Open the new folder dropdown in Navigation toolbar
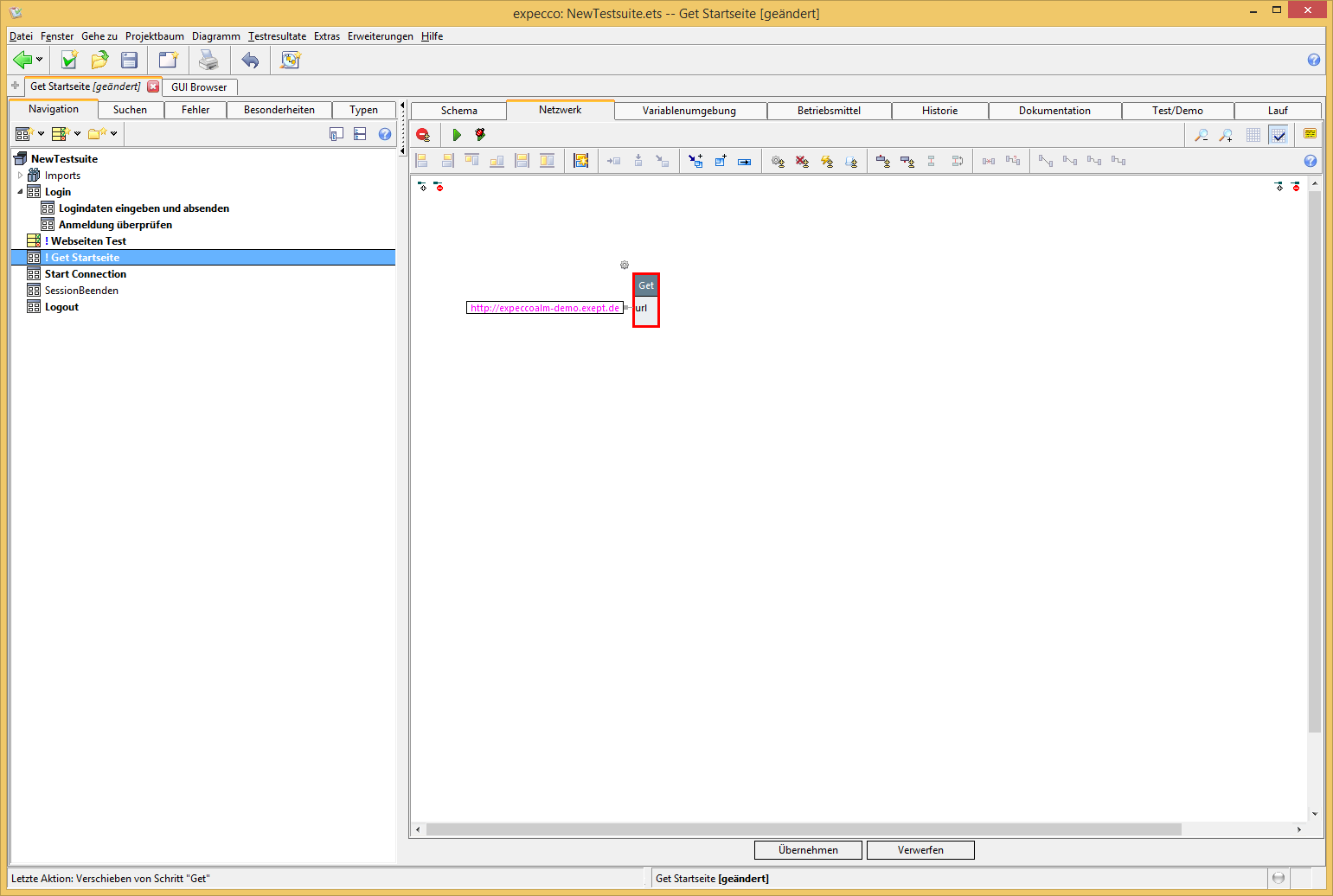The width and height of the screenshot is (1333, 896). 113,134
